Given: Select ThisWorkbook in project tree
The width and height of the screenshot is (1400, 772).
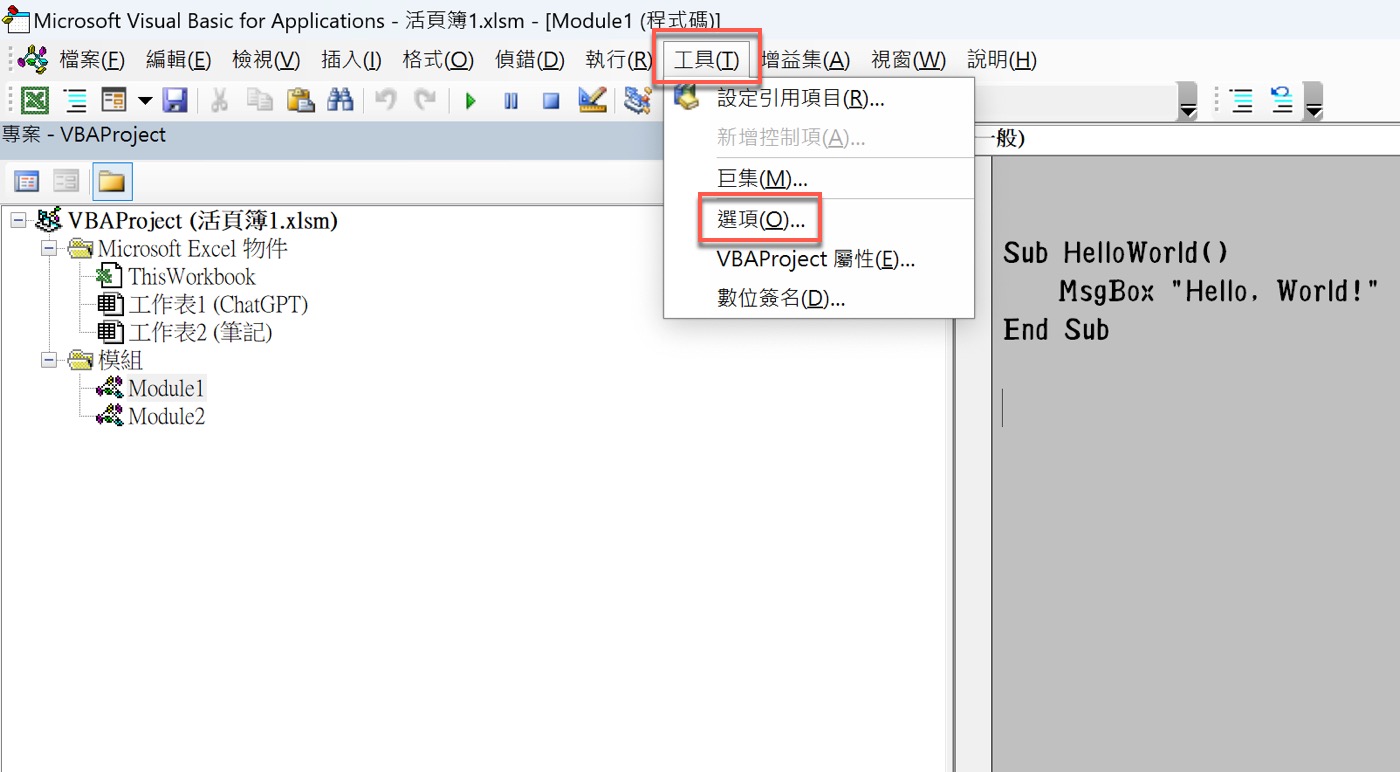Looking at the screenshot, I should 191,276.
